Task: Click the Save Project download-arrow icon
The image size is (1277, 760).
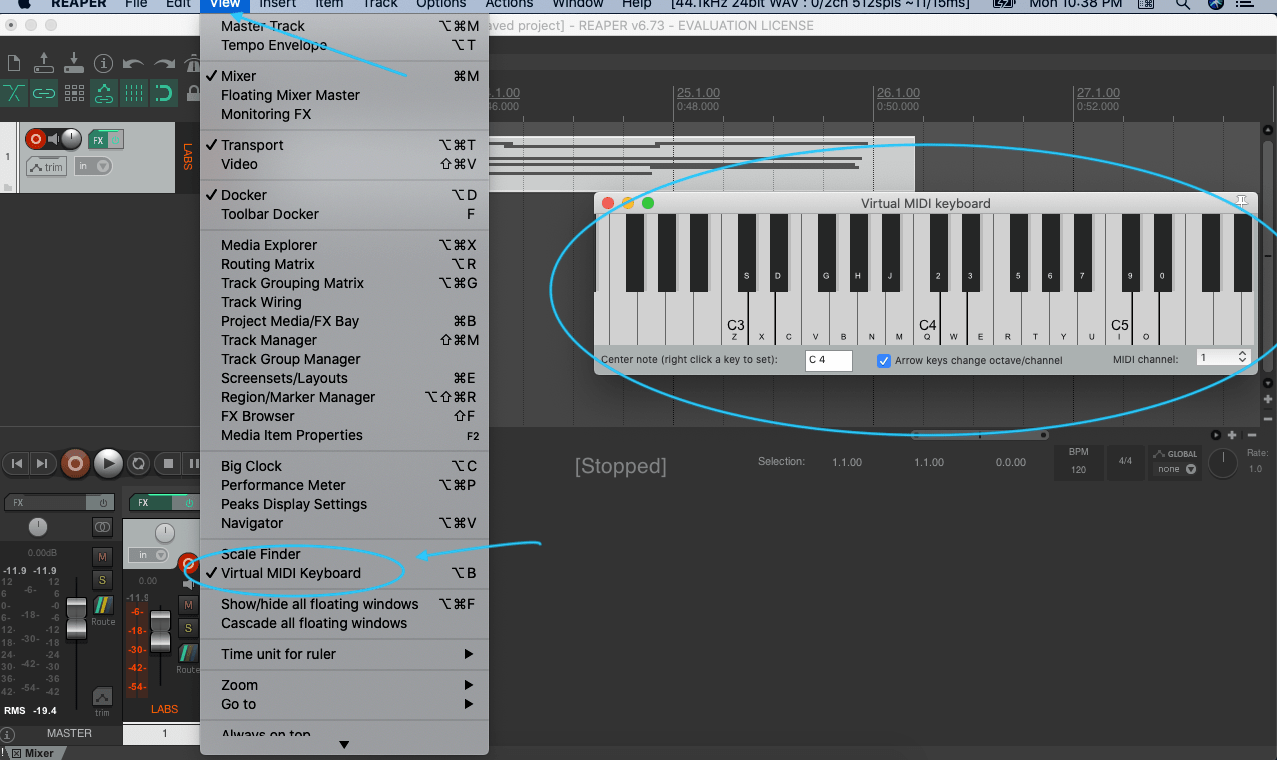Action: 73,63
